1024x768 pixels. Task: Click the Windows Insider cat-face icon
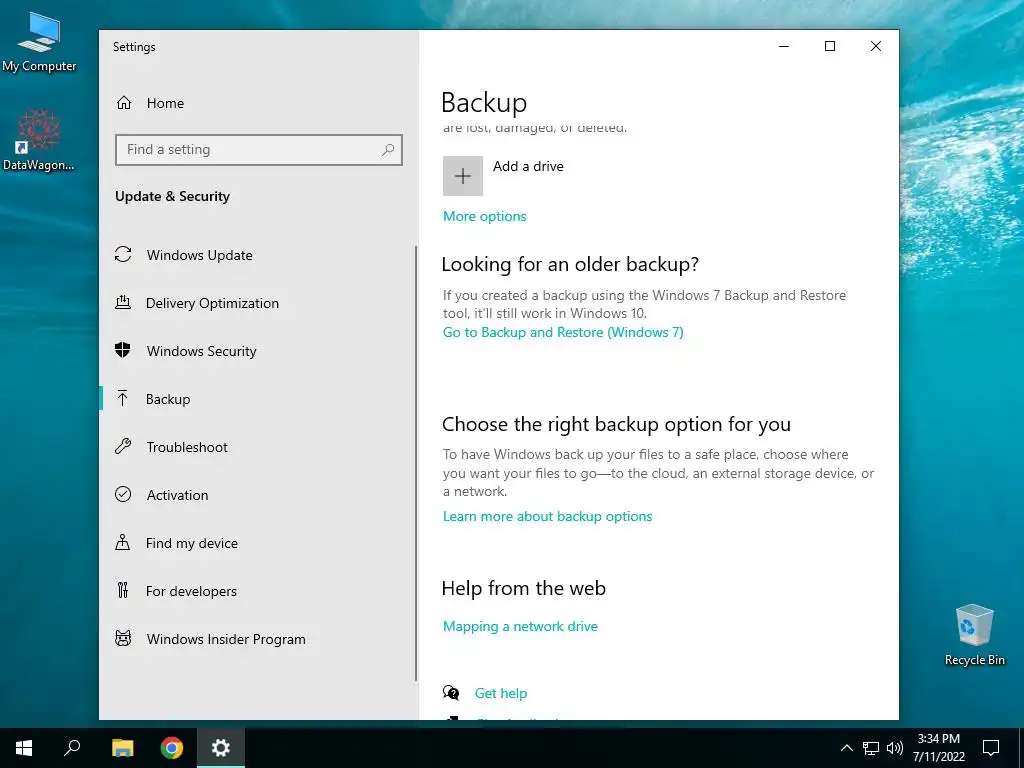pos(123,638)
